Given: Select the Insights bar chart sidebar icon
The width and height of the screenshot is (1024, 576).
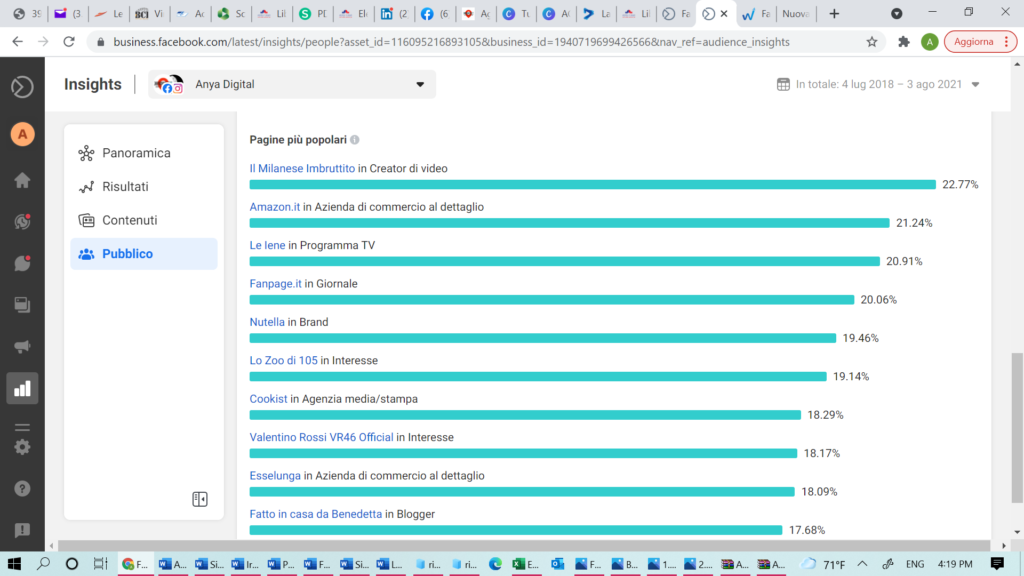Looking at the screenshot, I should 22,389.
